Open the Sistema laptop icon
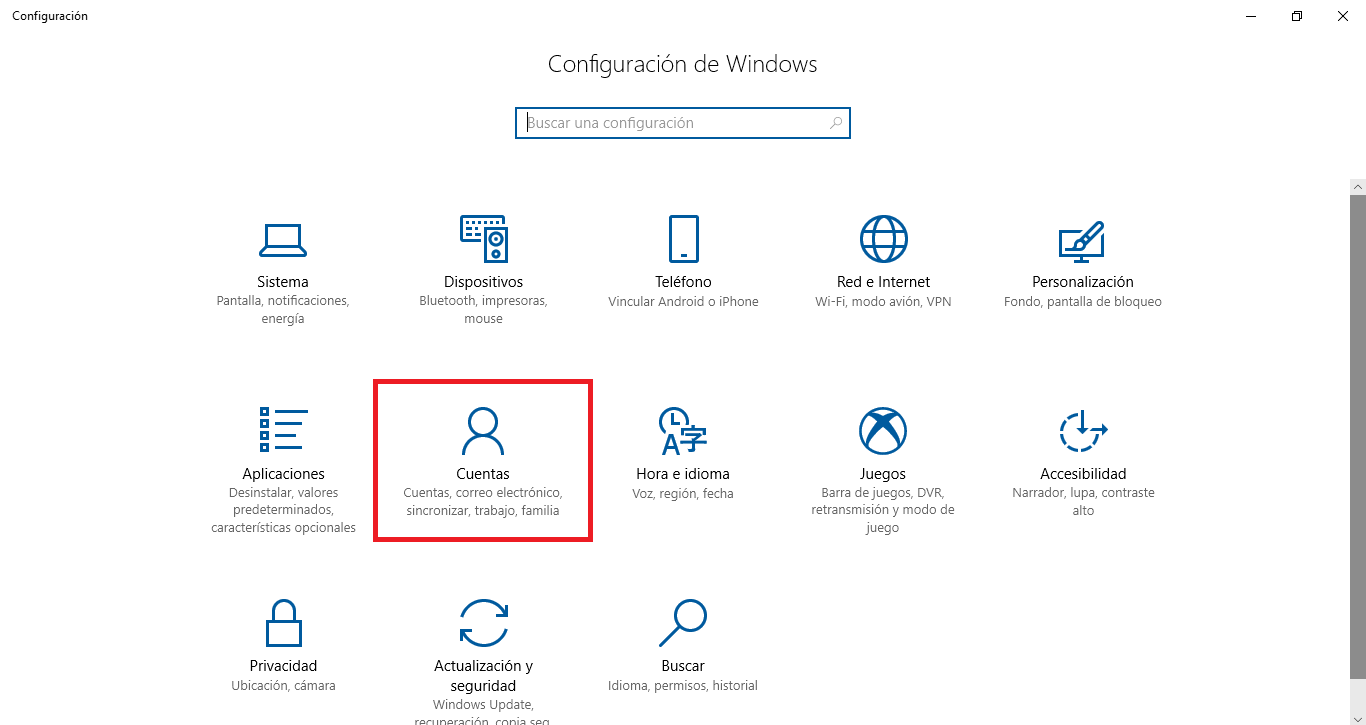This screenshot has width=1366, height=725. (x=283, y=239)
